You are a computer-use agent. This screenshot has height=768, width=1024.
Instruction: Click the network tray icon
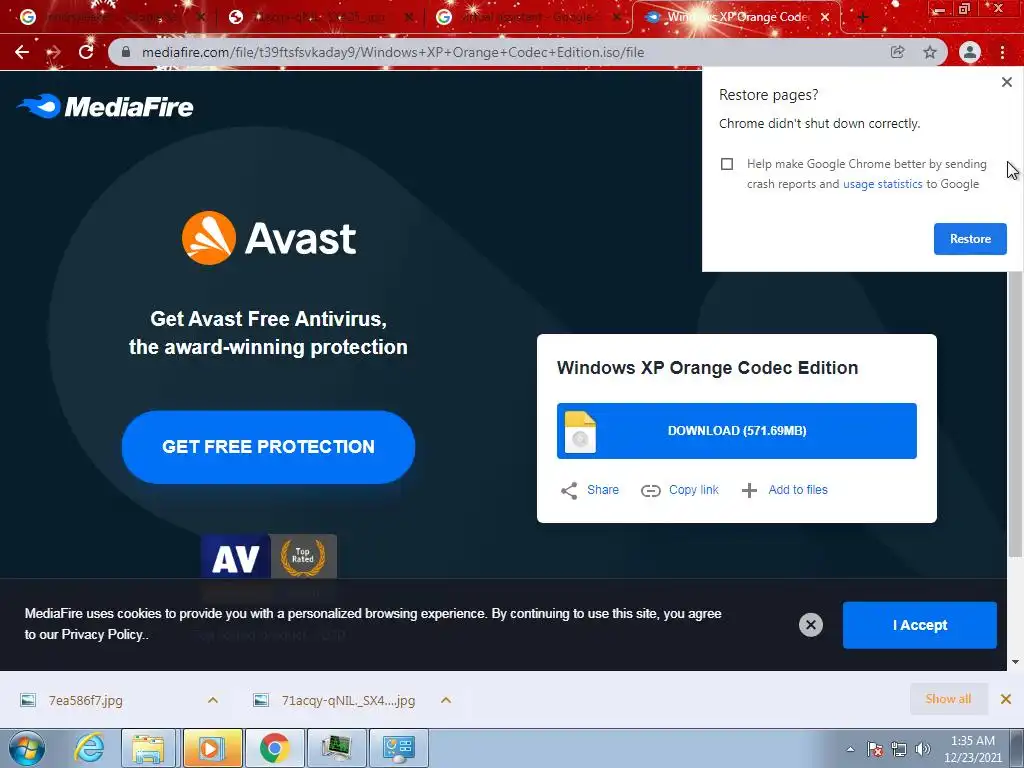pyautogui.click(x=899, y=749)
